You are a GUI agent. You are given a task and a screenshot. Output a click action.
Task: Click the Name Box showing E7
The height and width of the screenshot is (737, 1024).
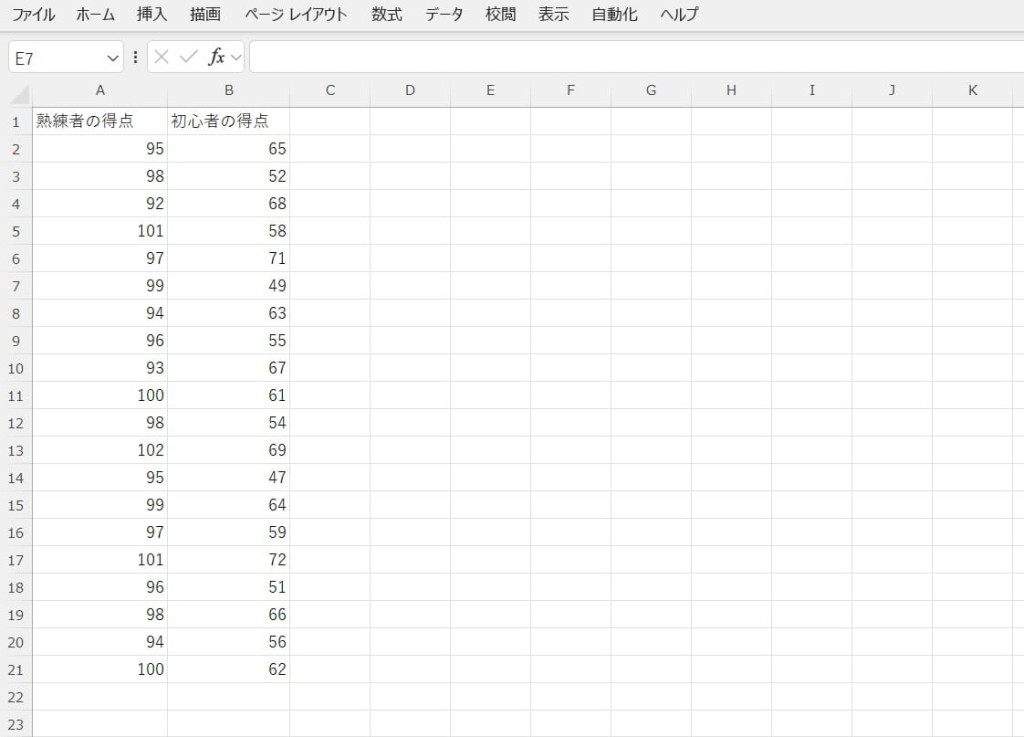[x=58, y=58]
